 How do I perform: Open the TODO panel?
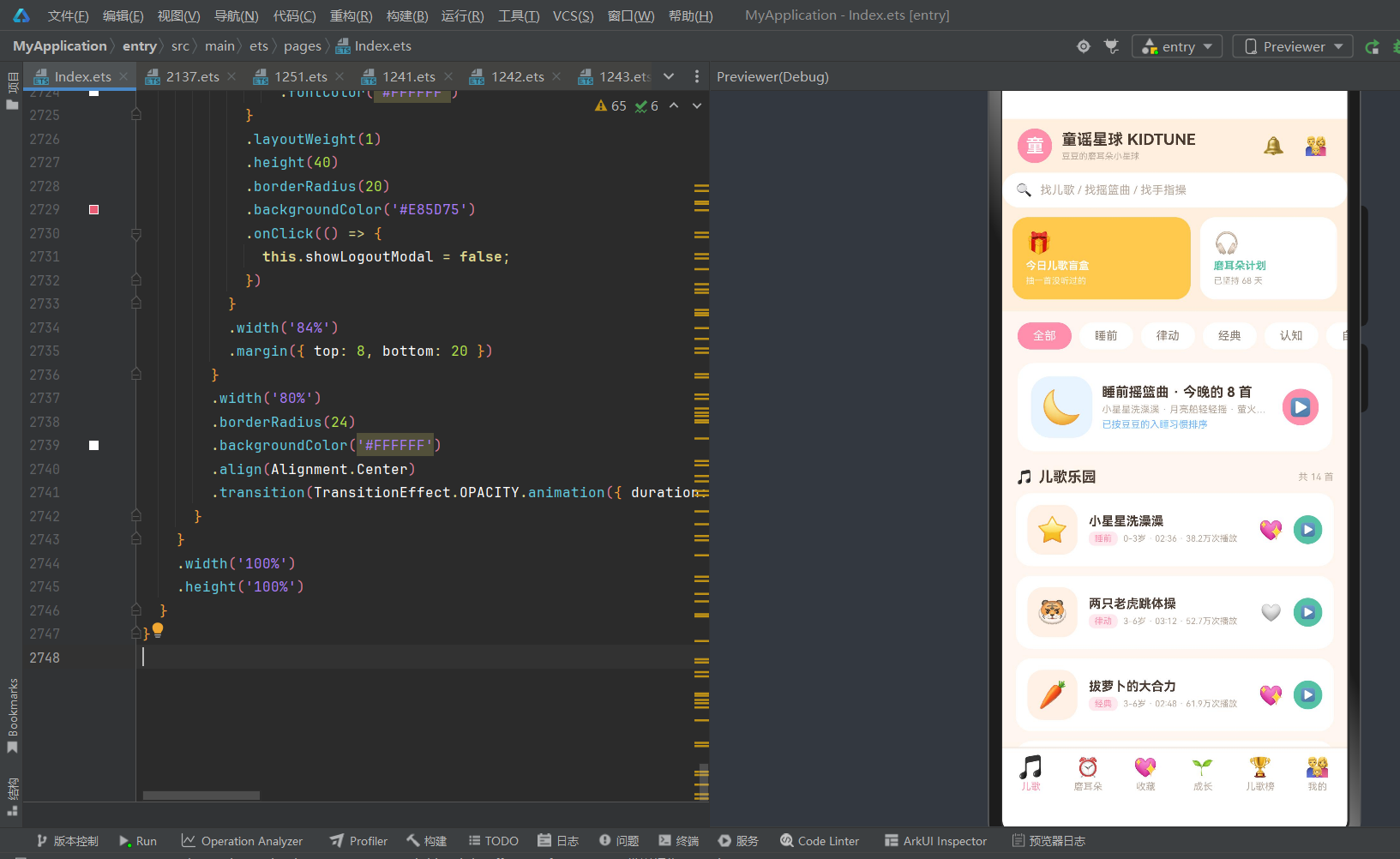point(493,841)
